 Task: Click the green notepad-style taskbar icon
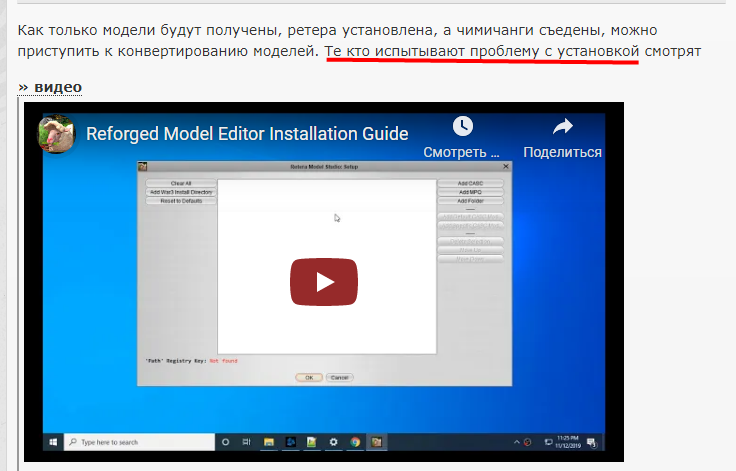[312, 442]
